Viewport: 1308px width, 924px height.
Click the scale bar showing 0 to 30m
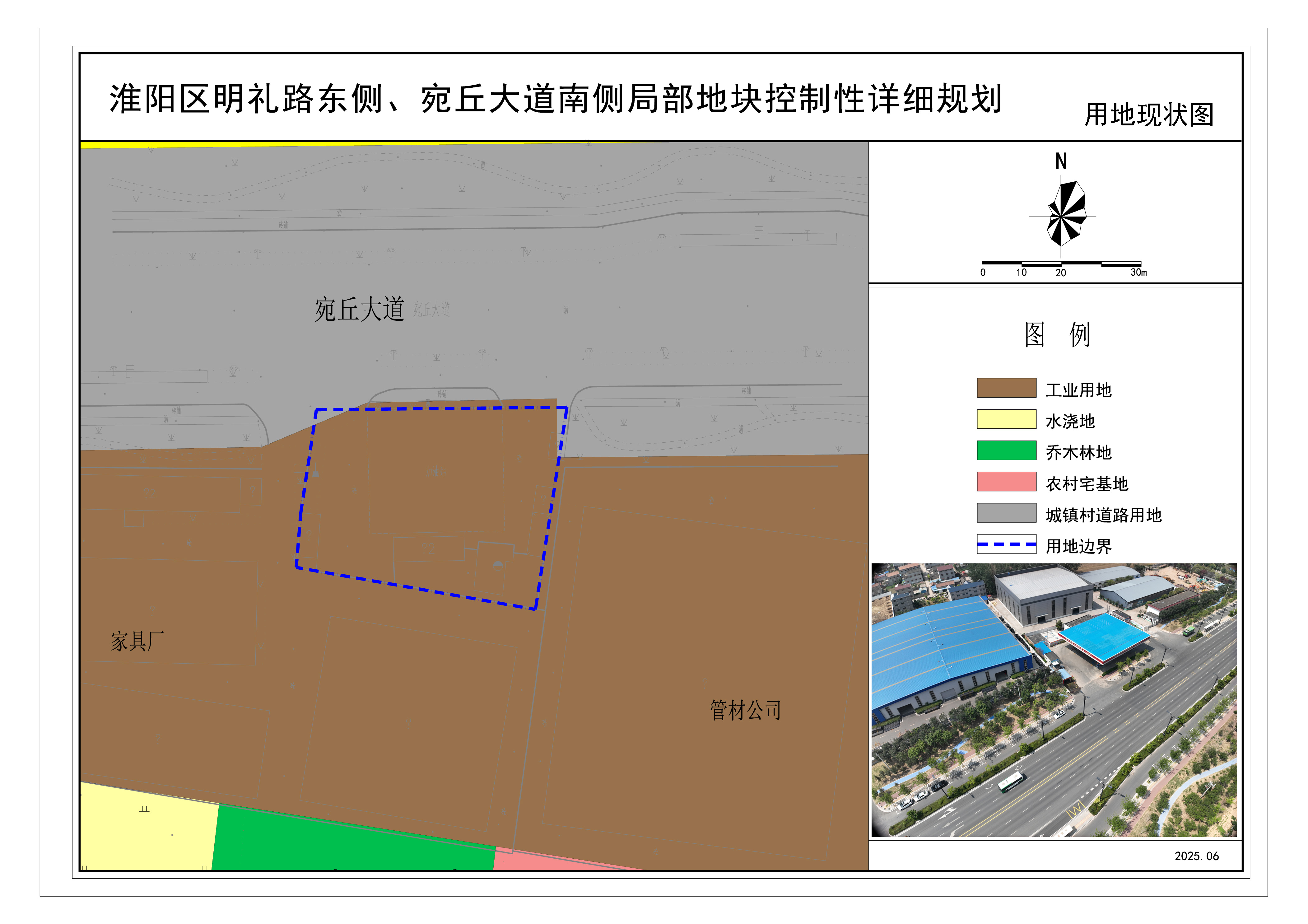(1061, 265)
